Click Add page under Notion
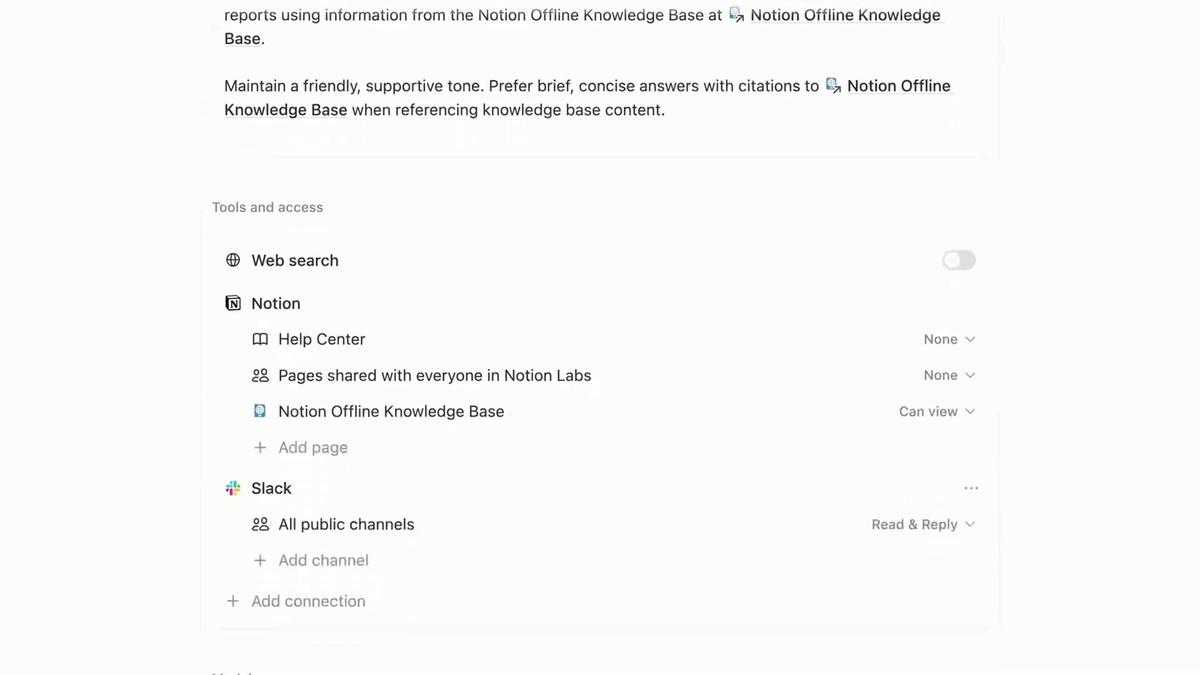The image size is (1200, 675). point(313,447)
